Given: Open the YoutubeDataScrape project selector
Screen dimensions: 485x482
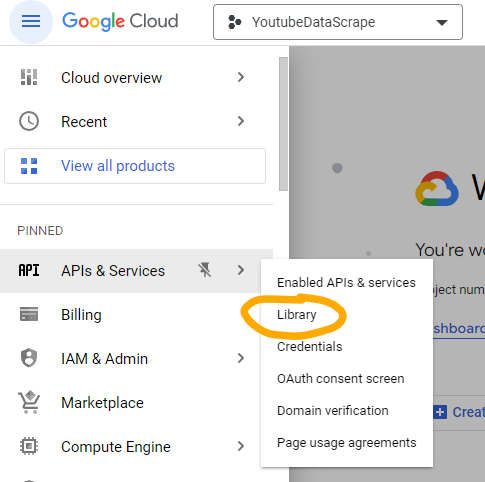Looking at the screenshot, I should click(x=338, y=22).
